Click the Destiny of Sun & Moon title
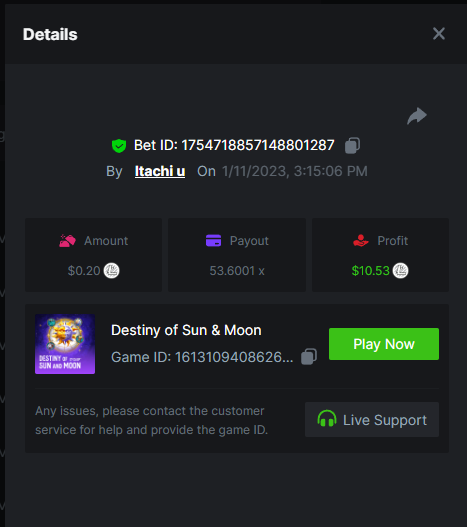This screenshot has height=527, width=467. point(186,330)
